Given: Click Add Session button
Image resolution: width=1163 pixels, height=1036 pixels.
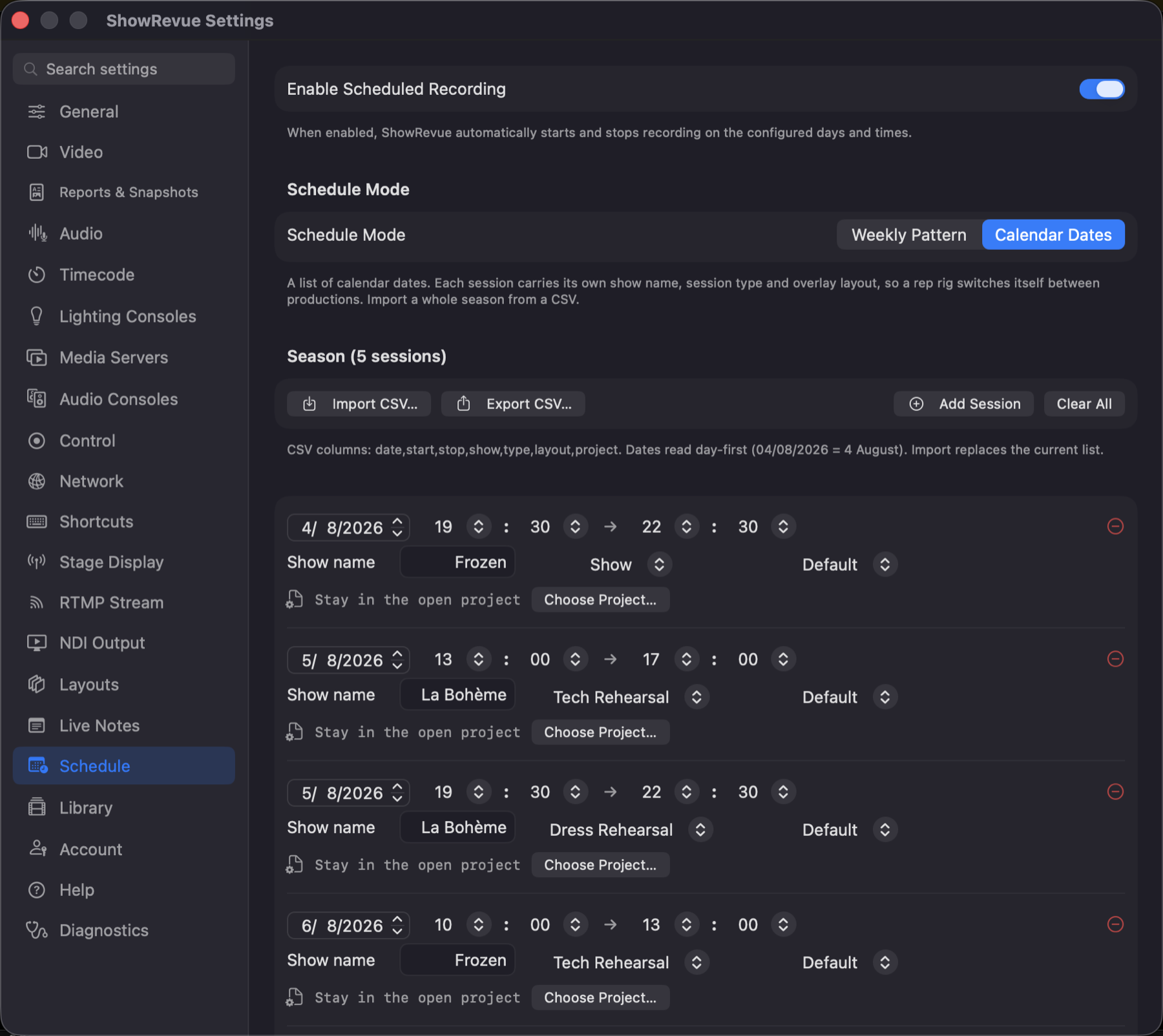Looking at the screenshot, I should (963, 404).
